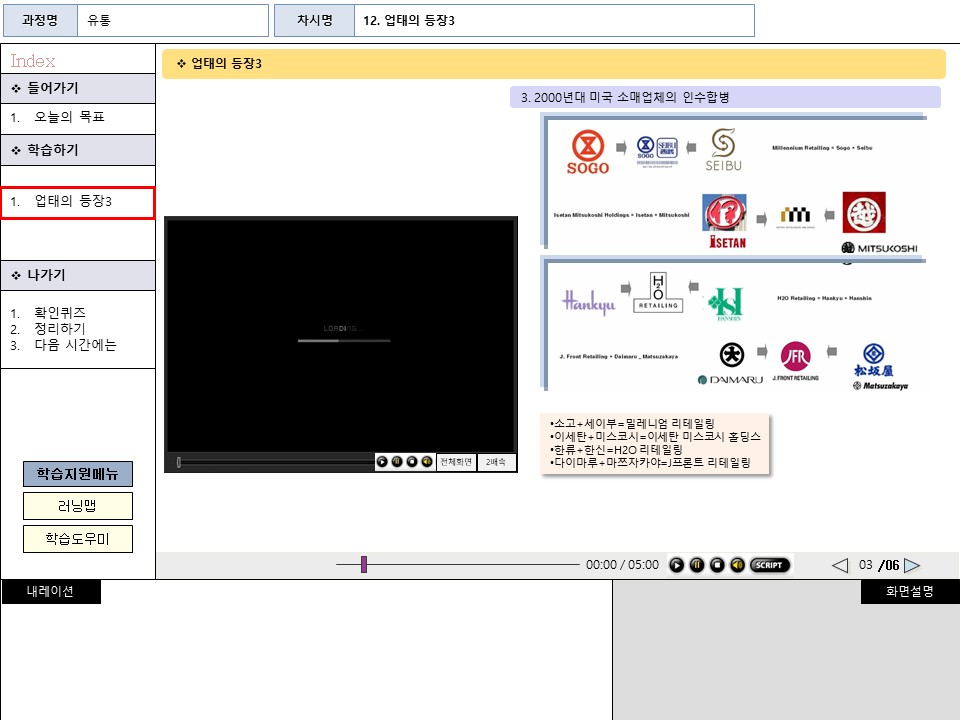Image resolution: width=960 pixels, height=720 pixels.
Task: Go to previous page arrow
Action: (840, 565)
